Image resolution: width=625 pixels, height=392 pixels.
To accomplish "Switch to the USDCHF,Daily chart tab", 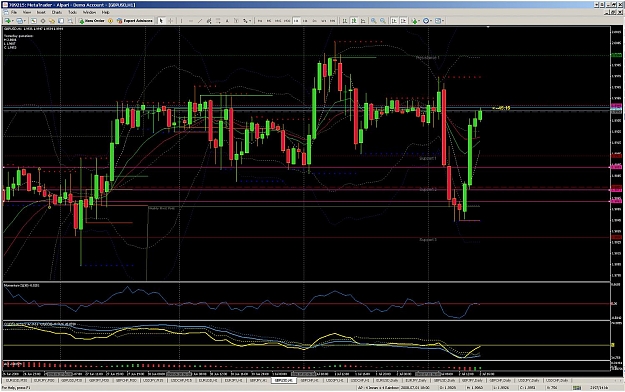I will pyautogui.click(x=557, y=380).
